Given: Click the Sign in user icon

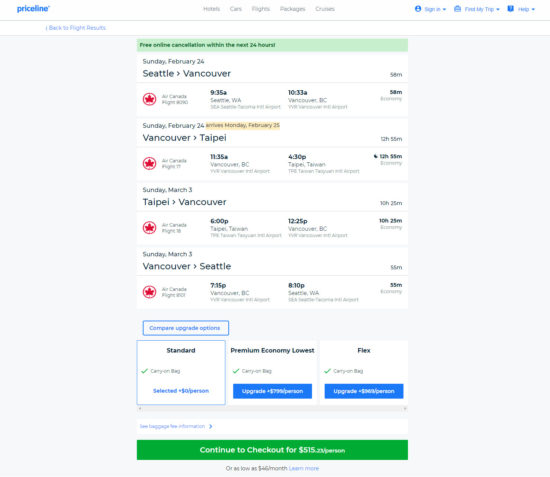Looking at the screenshot, I should (418, 9).
